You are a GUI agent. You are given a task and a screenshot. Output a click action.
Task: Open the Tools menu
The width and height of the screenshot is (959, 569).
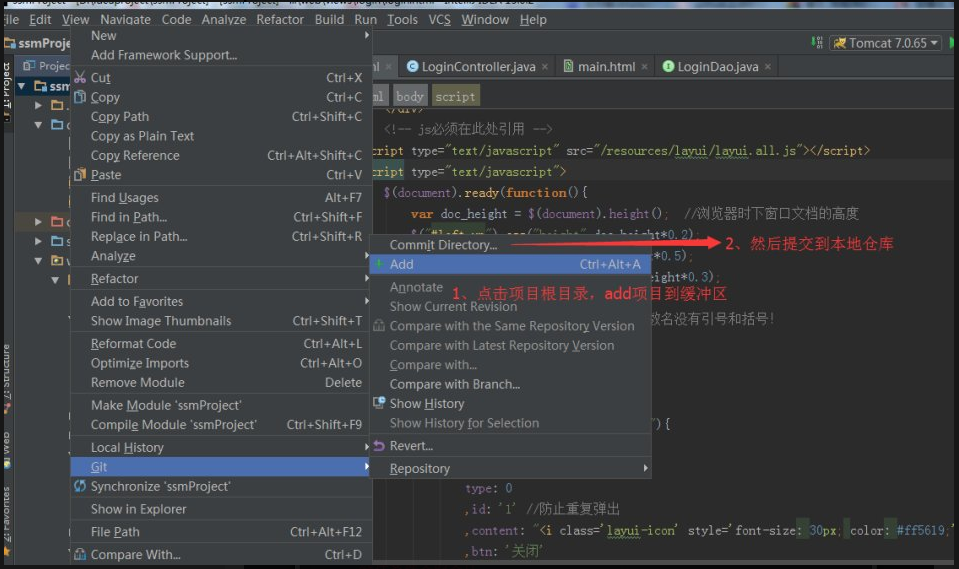coord(402,20)
